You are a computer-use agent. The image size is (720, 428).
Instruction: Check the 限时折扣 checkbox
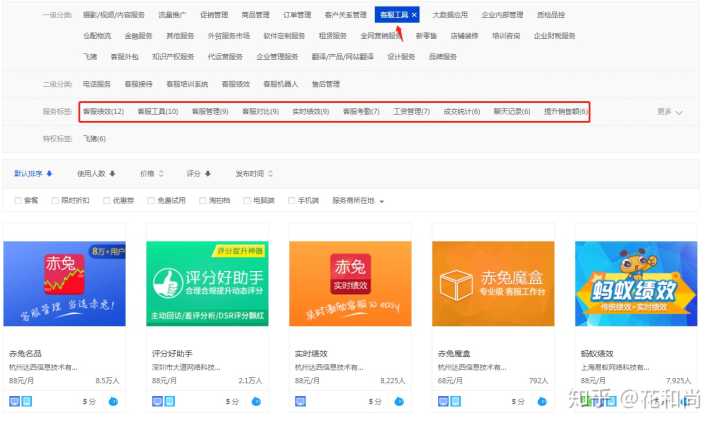point(56,201)
